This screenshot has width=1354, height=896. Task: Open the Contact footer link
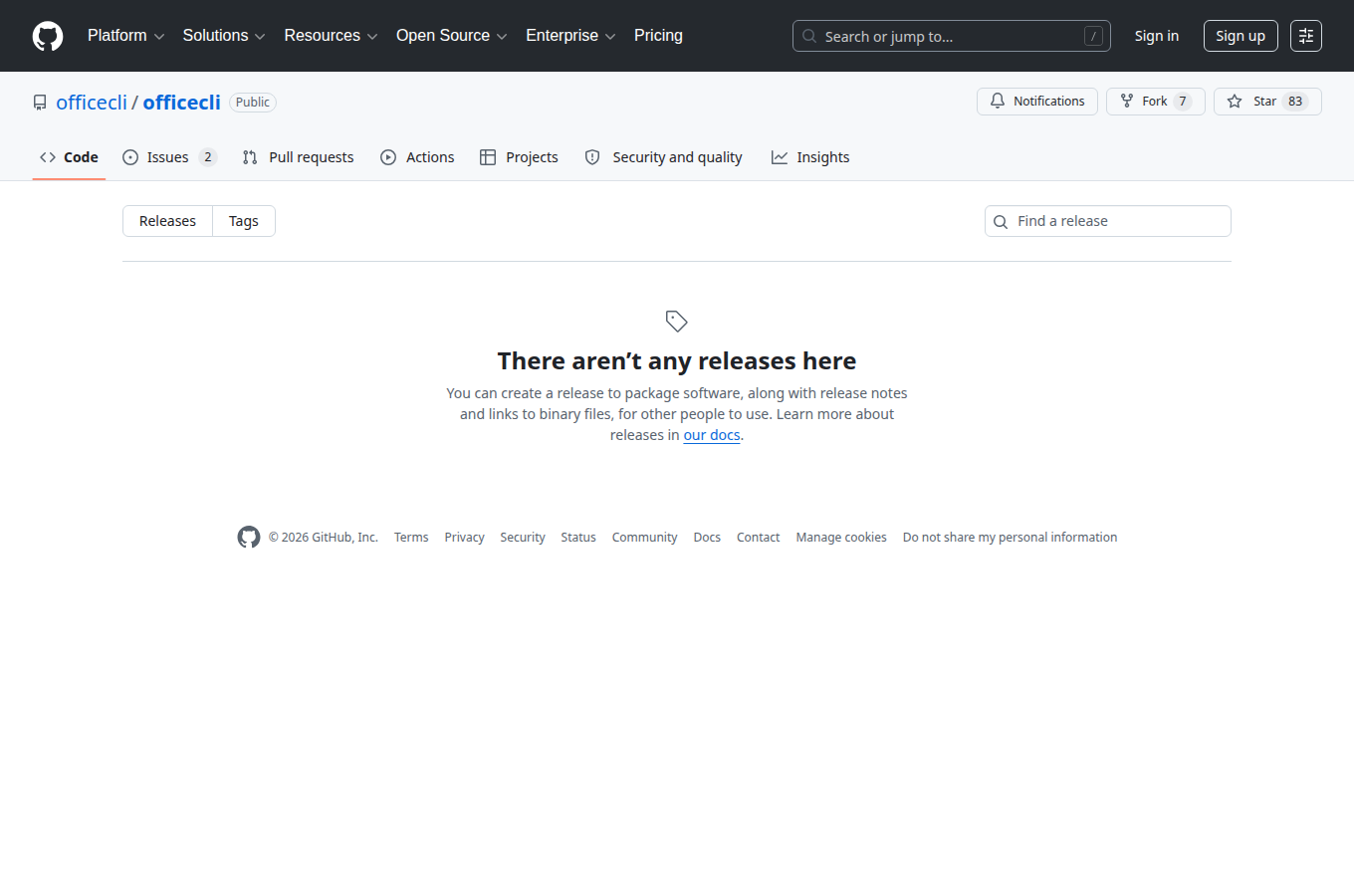point(759,538)
